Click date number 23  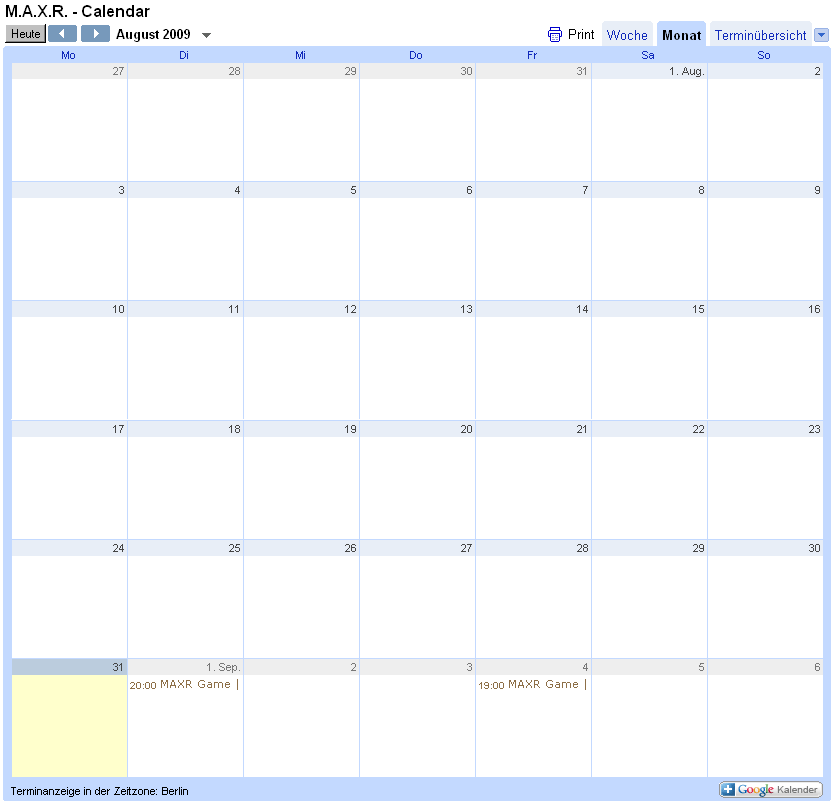coord(814,429)
